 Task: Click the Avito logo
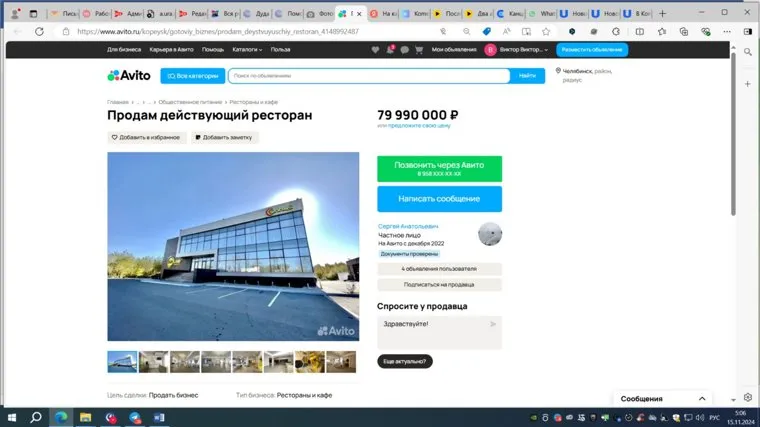(x=129, y=75)
